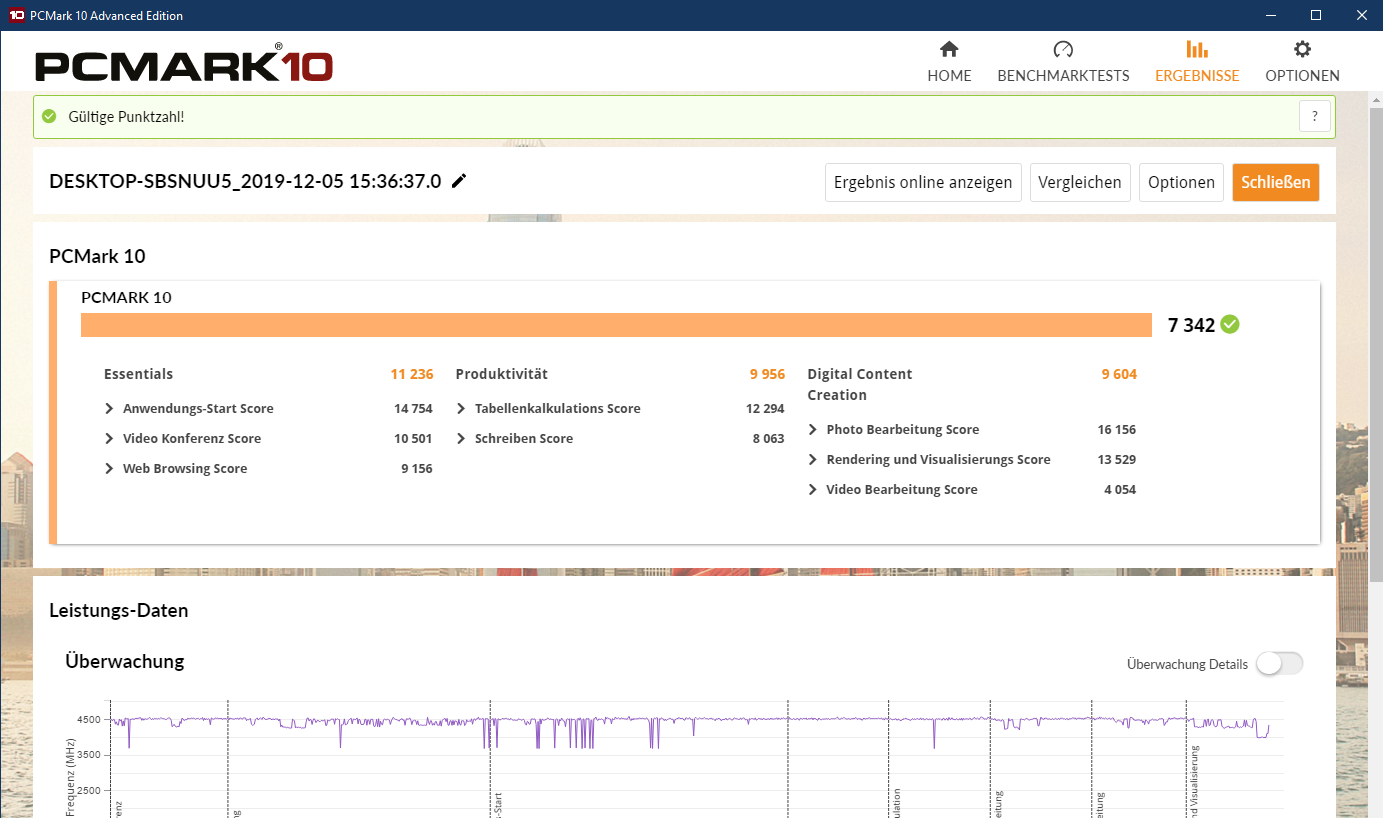Click the pencil icon to rename result
Screen dimensions: 1383x818
(x=459, y=181)
